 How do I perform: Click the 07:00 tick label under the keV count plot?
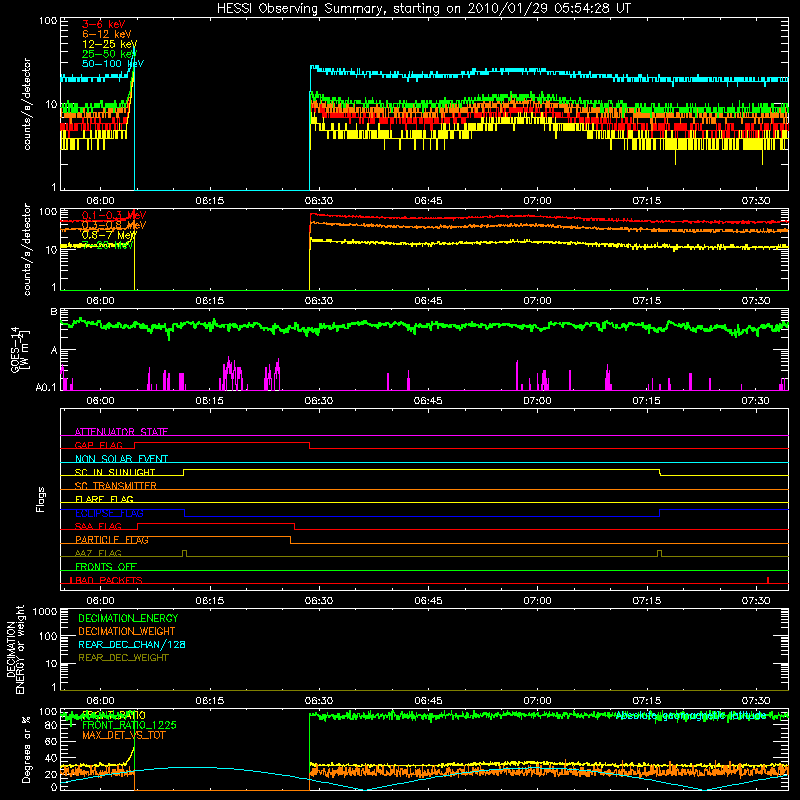pos(537,201)
